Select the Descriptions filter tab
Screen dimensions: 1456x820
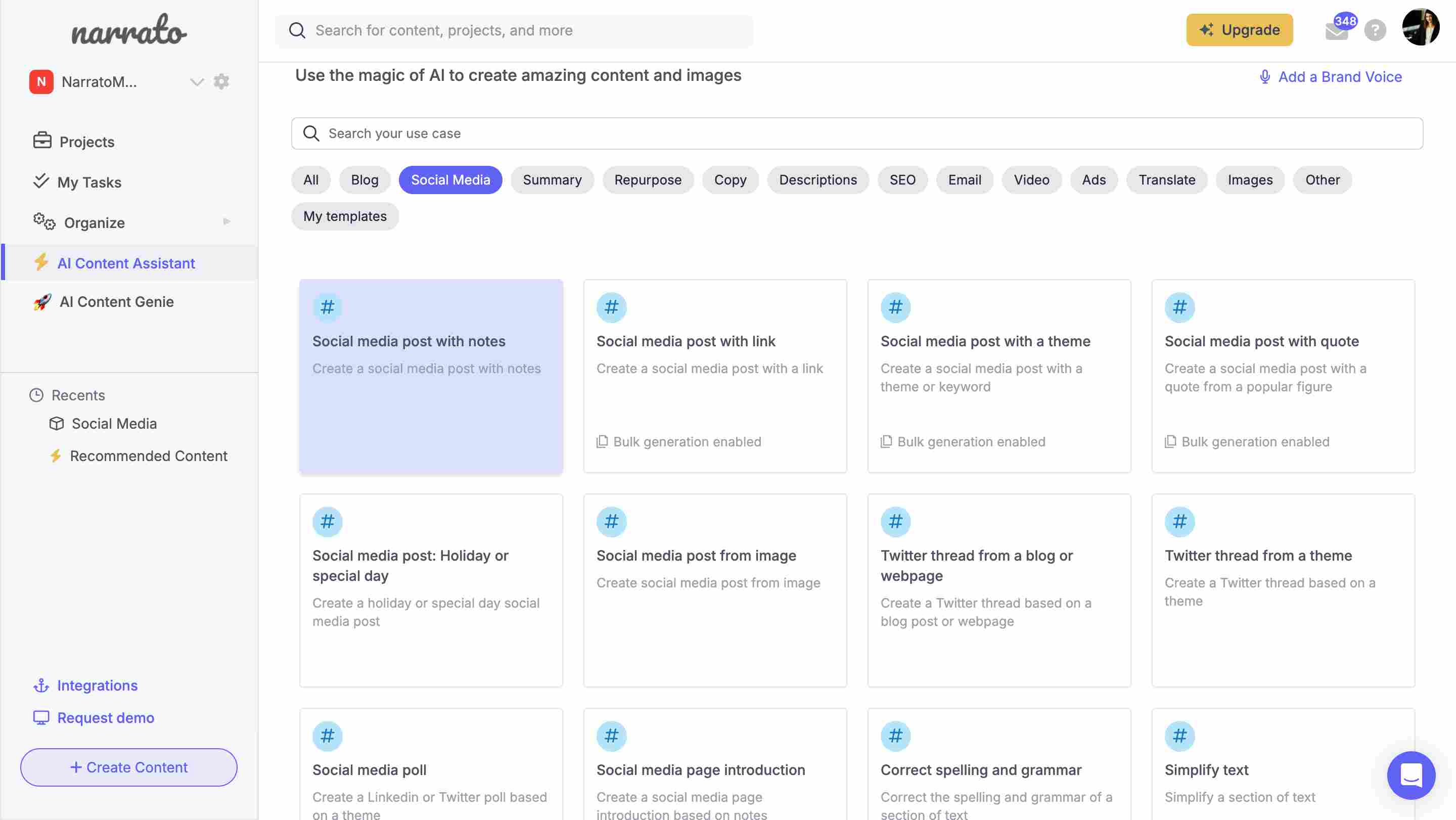[818, 179]
